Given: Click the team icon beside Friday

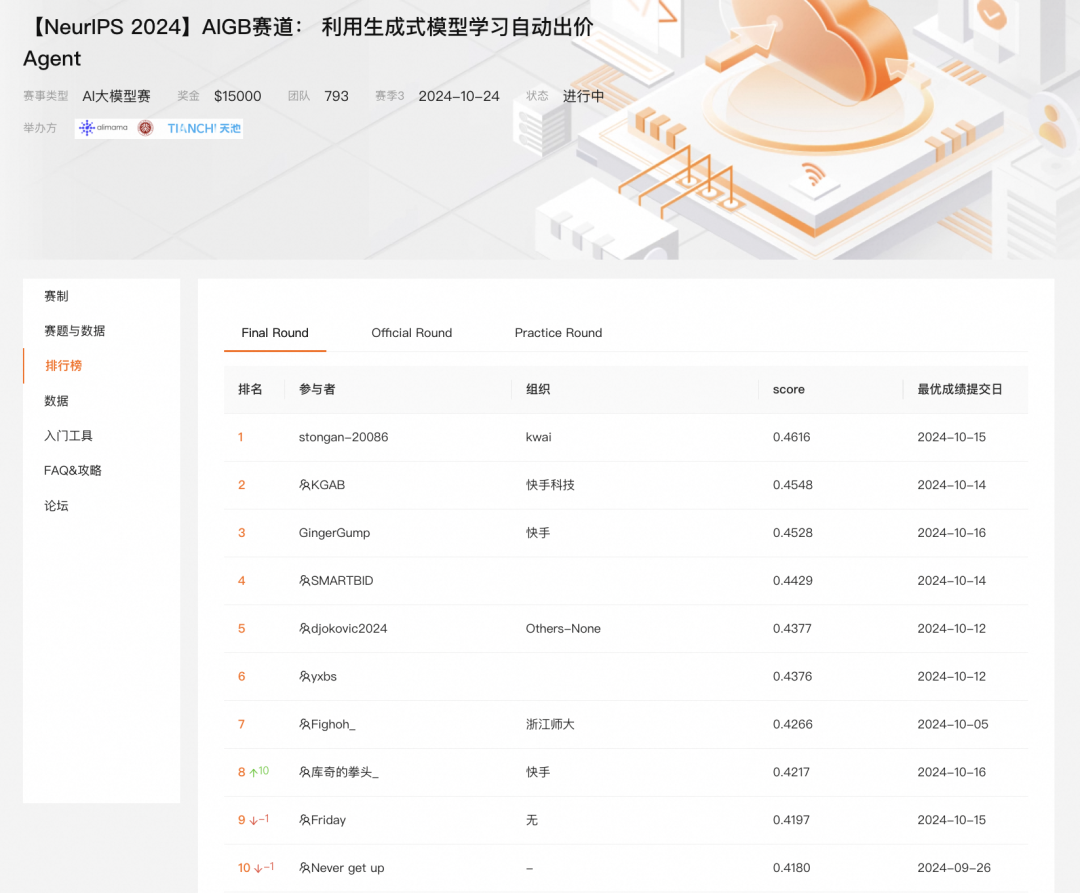Looking at the screenshot, I should pyautogui.click(x=305, y=820).
